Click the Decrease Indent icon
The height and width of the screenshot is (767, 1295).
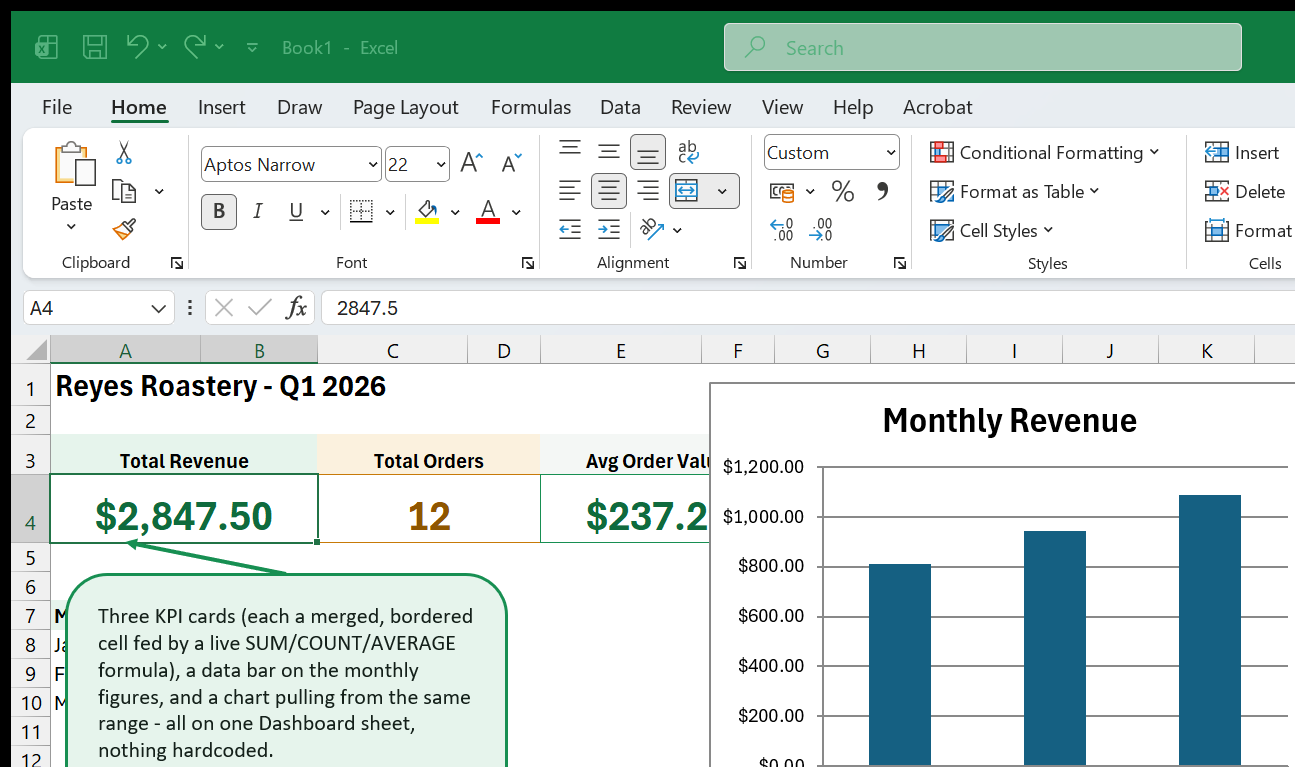570,229
